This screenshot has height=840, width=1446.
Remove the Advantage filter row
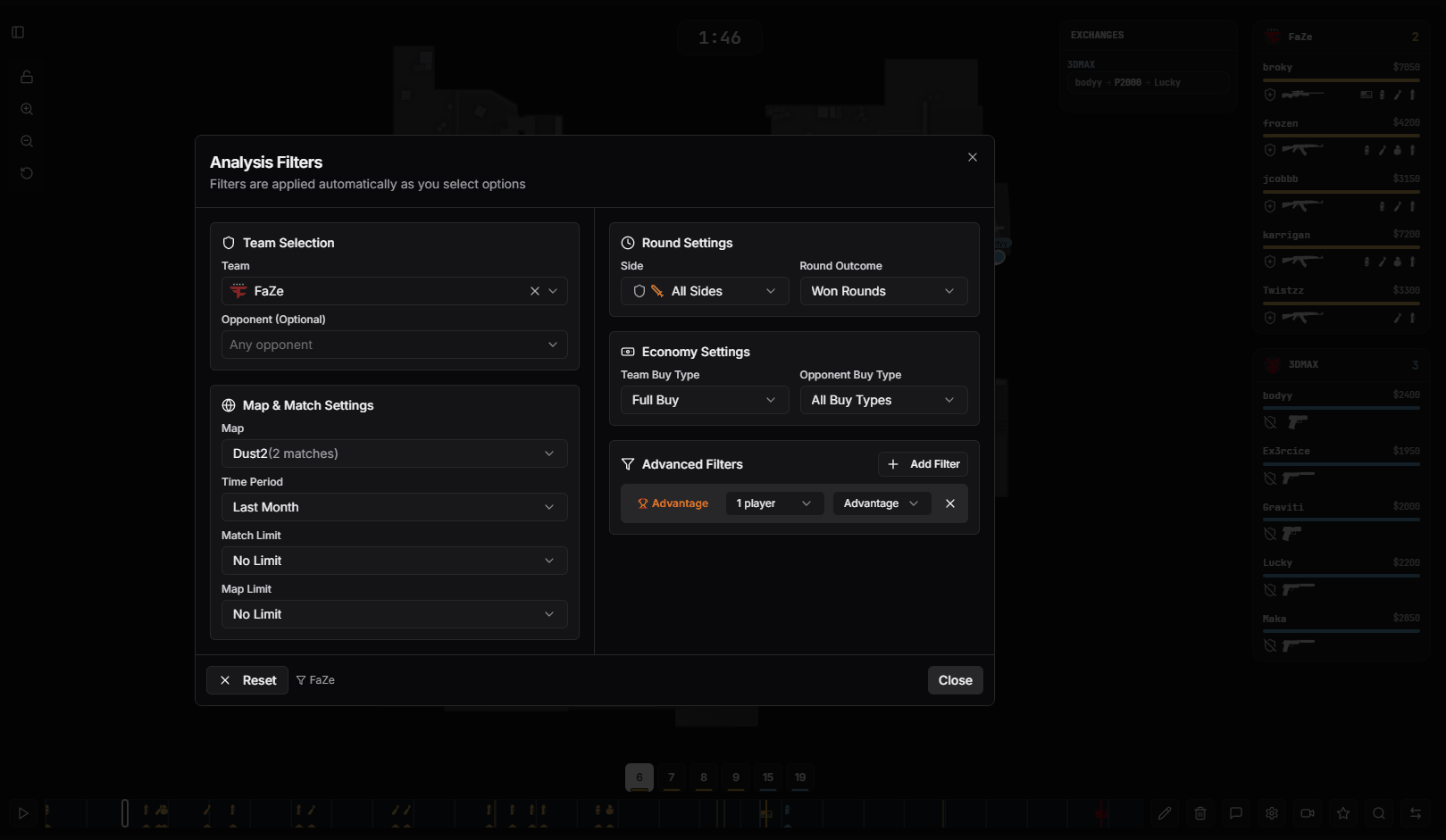pos(950,503)
